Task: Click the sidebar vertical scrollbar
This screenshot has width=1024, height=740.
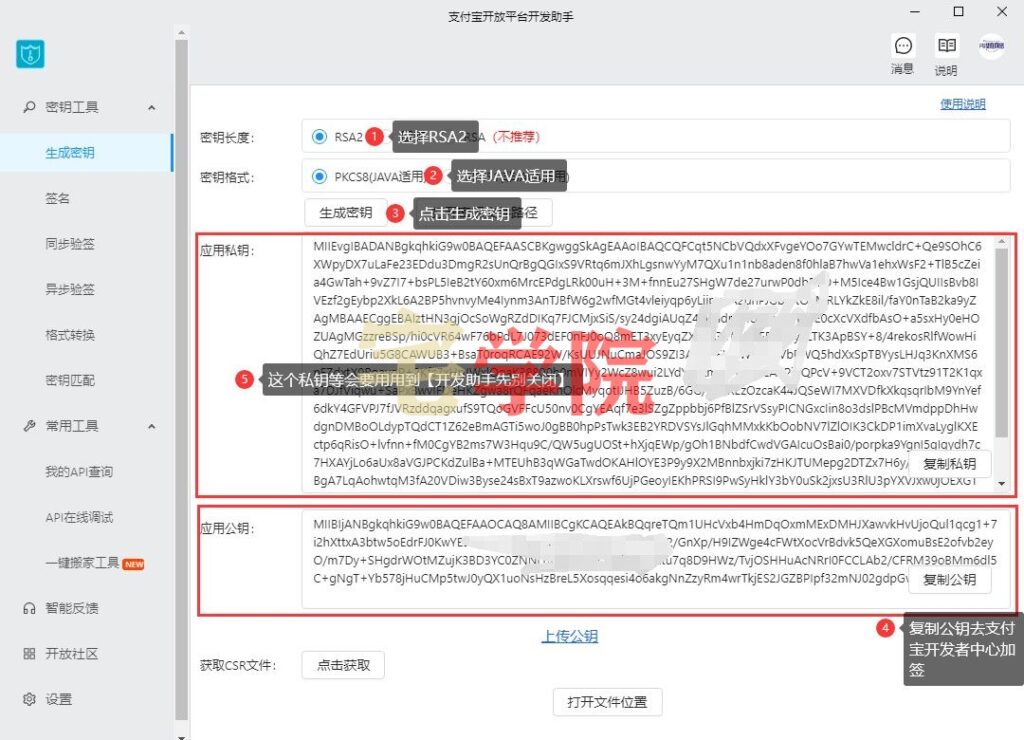Action: tap(182, 380)
